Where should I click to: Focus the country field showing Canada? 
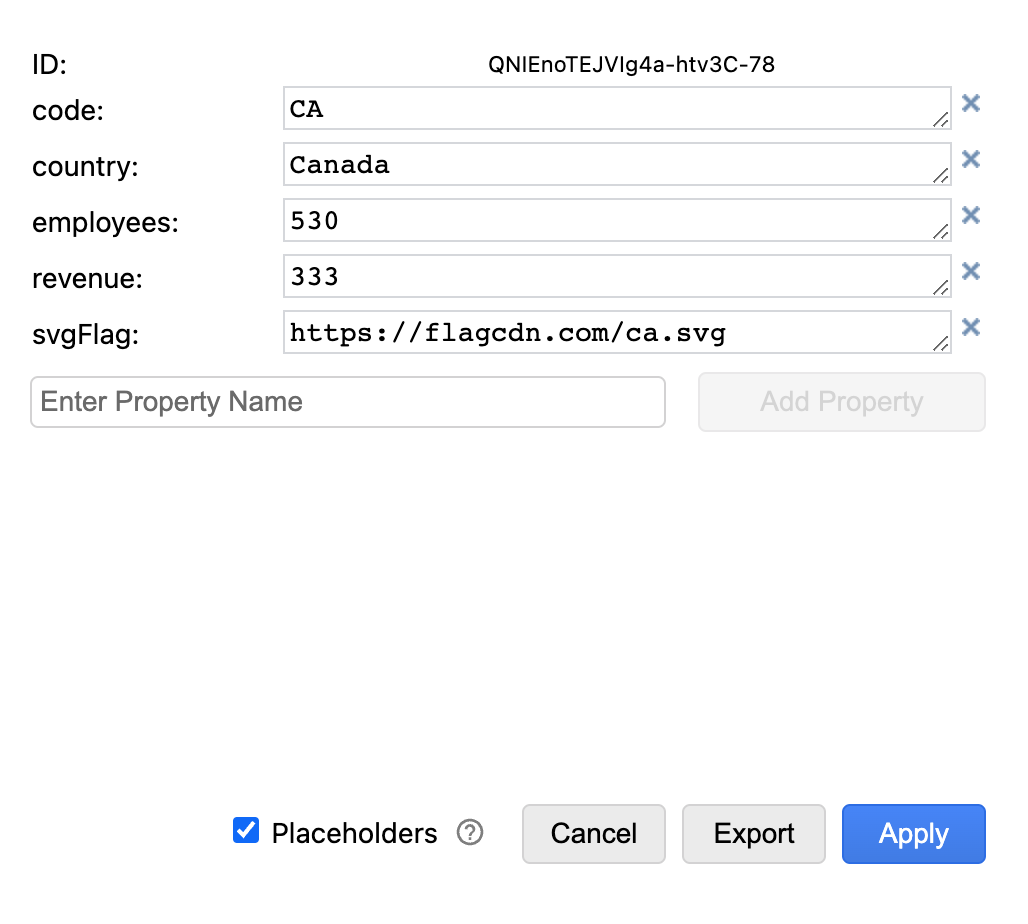click(617, 164)
